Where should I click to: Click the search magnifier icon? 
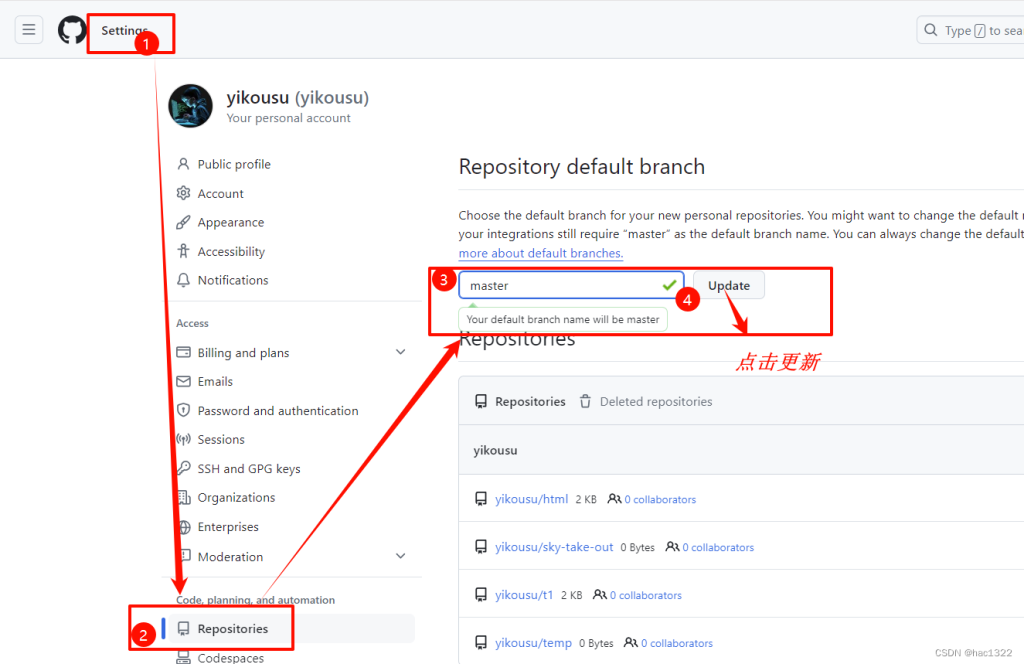tap(932, 30)
